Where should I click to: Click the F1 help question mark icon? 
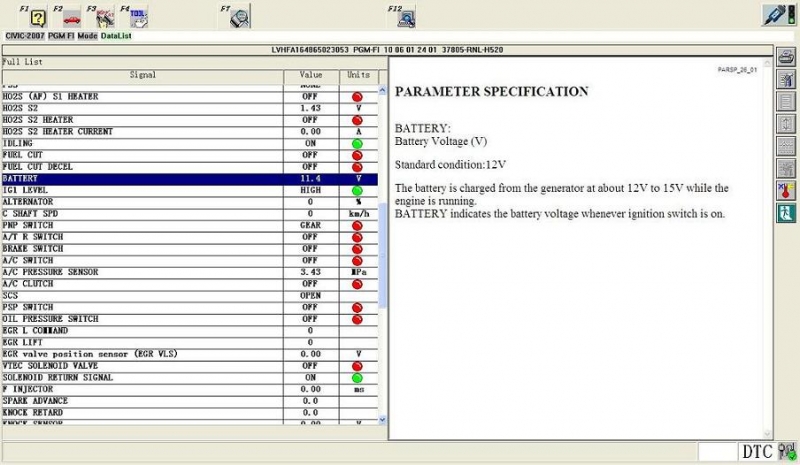pyautogui.click(x=38, y=18)
